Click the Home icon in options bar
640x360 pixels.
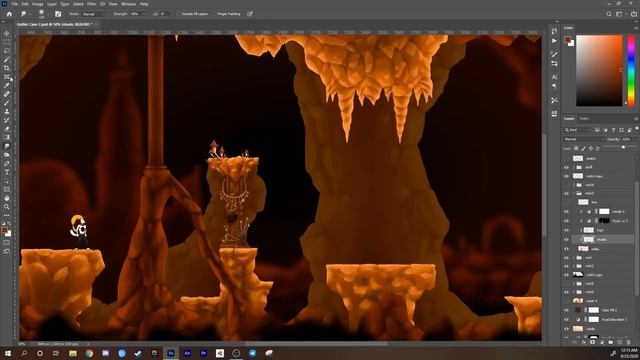9,14
